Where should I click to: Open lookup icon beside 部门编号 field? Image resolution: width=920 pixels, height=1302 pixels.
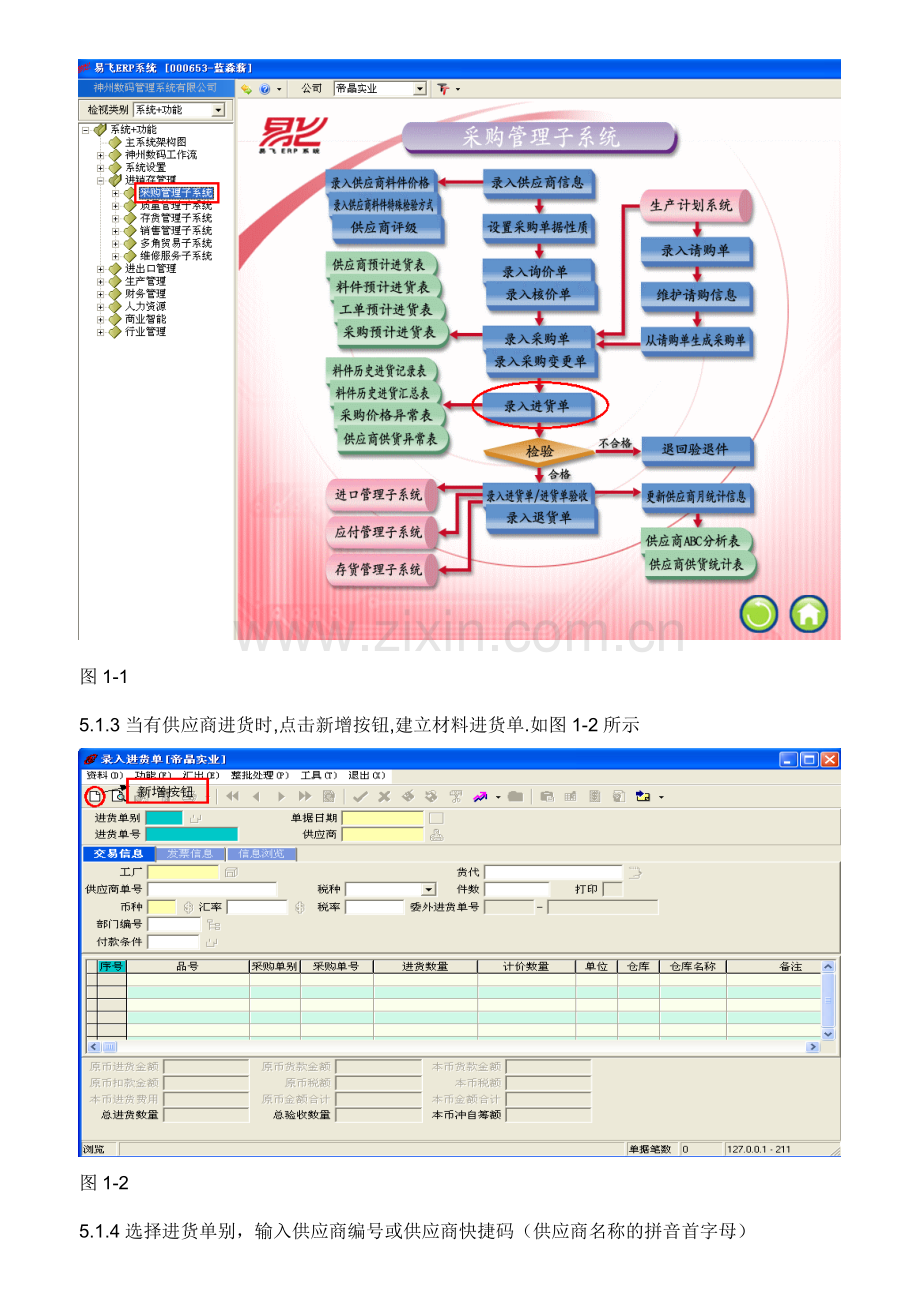(x=213, y=925)
